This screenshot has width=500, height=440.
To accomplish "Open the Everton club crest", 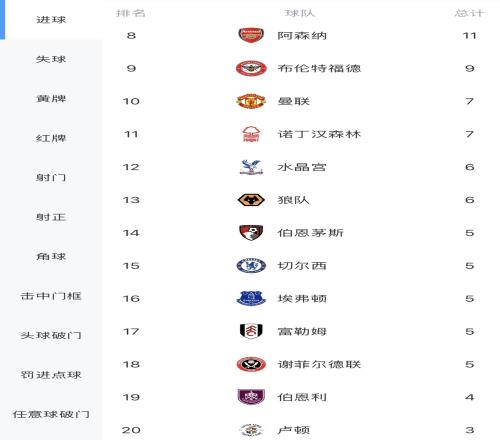I will (251, 298).
